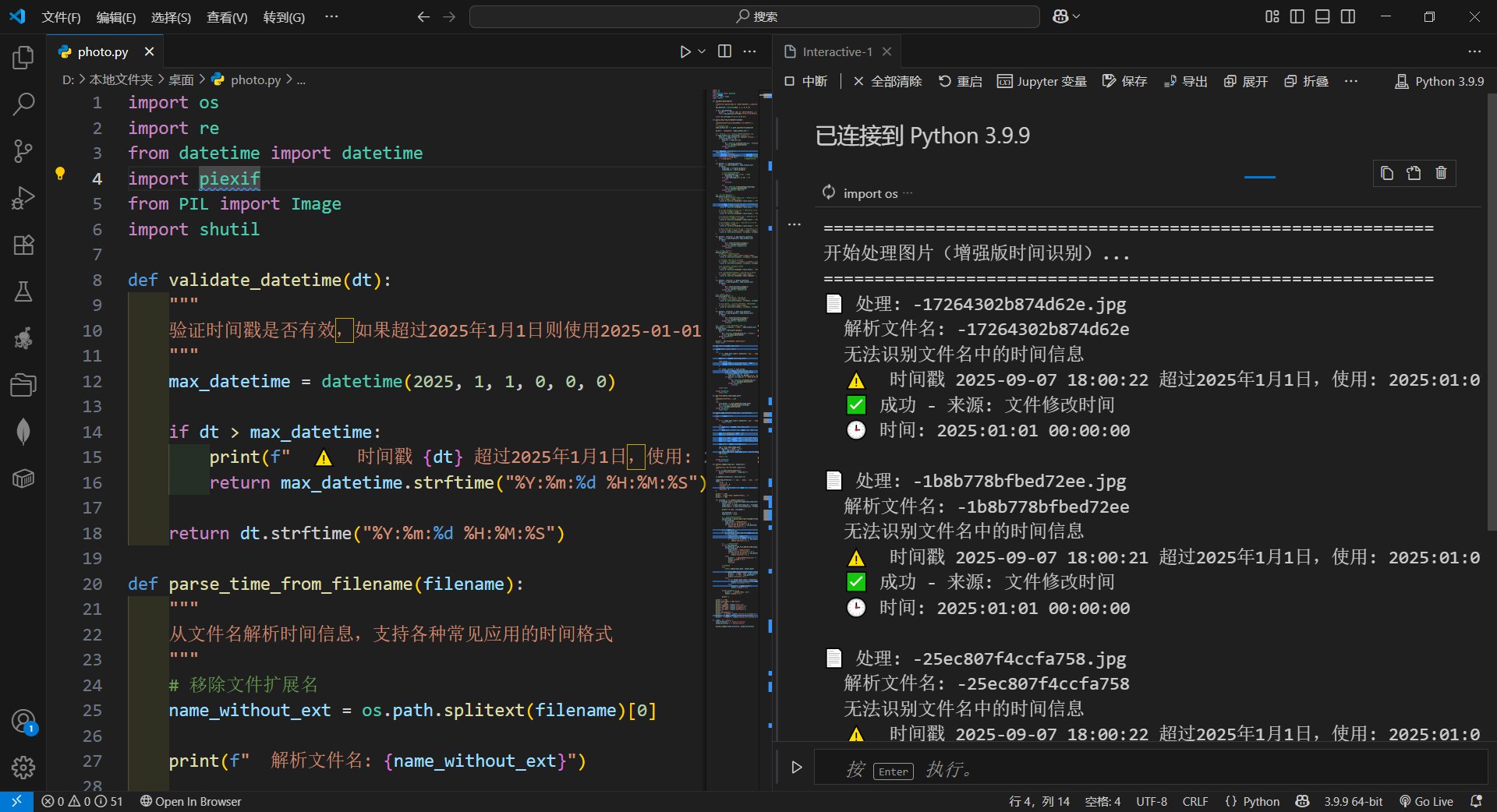Screen dimensions: 1497x812
Task: Click 行 4, 列 14 cursor position
Action: click(x=1039, y=801)
